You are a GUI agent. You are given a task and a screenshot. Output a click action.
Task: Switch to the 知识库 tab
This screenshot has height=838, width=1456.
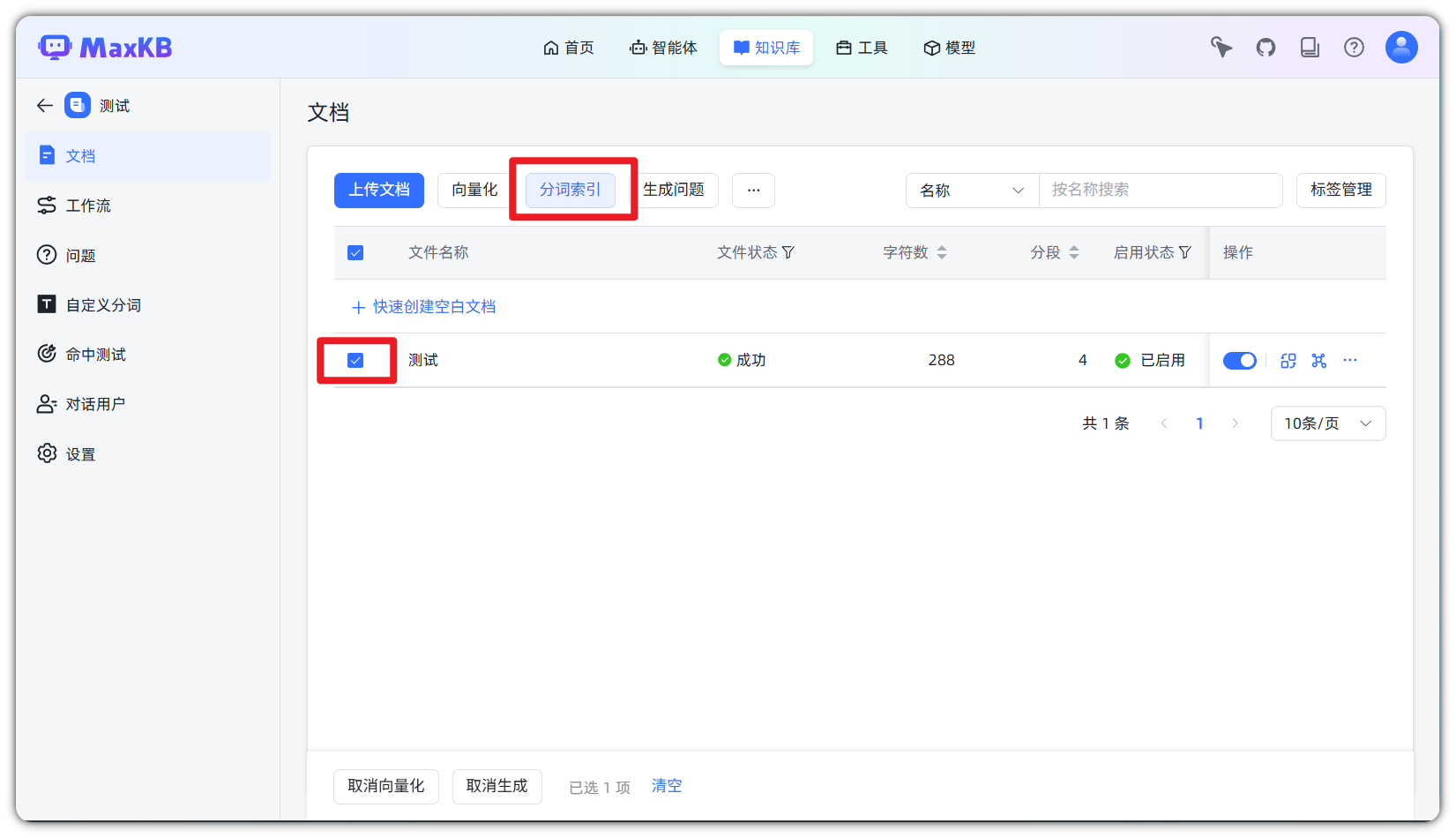pos(766,48)
